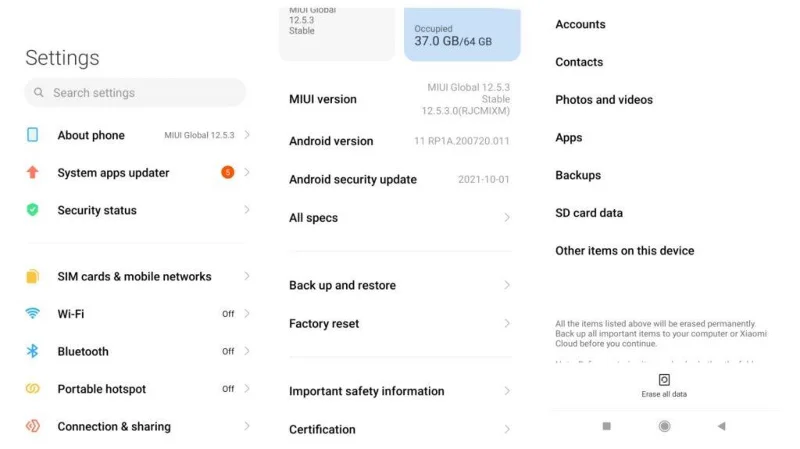The height and width of the screenshot is (449, 800).
Task: Tap the search magnifier icon
Action: (38, 92)
